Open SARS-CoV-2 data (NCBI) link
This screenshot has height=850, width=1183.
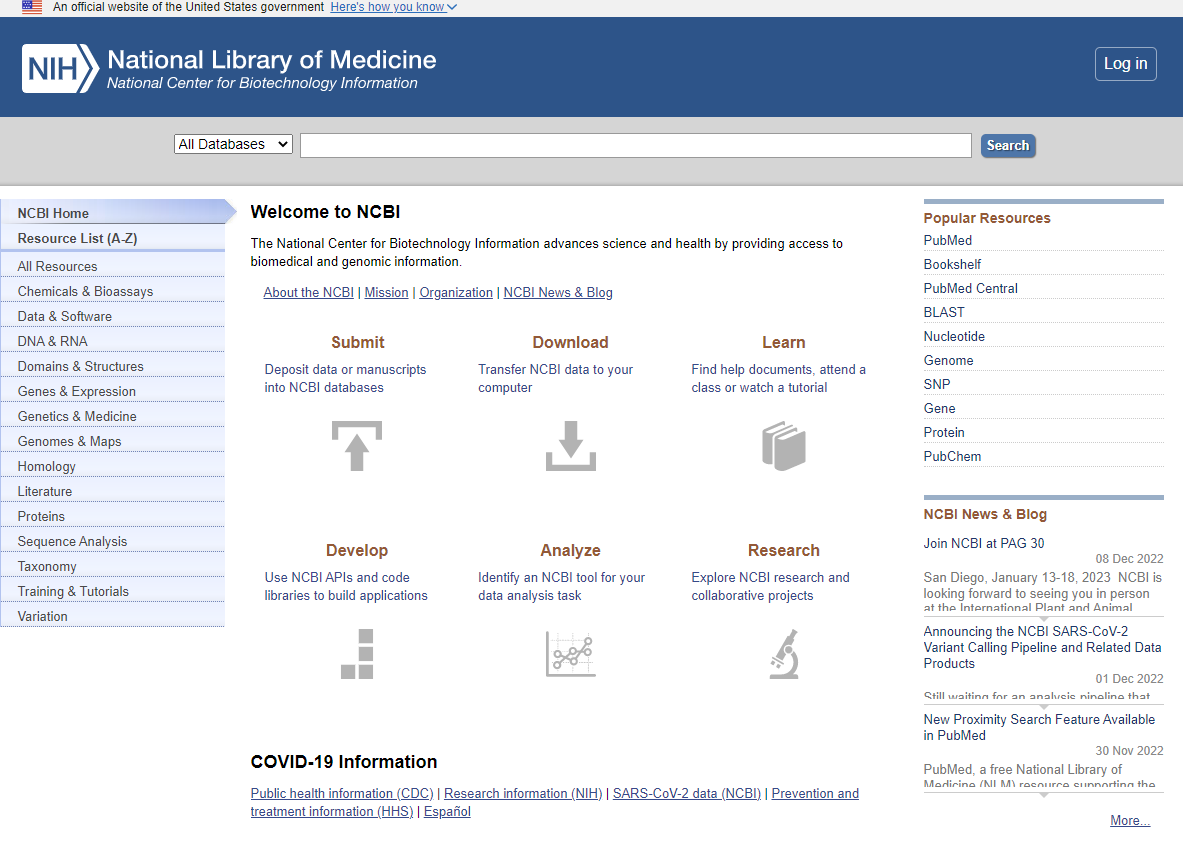point(687,793)
